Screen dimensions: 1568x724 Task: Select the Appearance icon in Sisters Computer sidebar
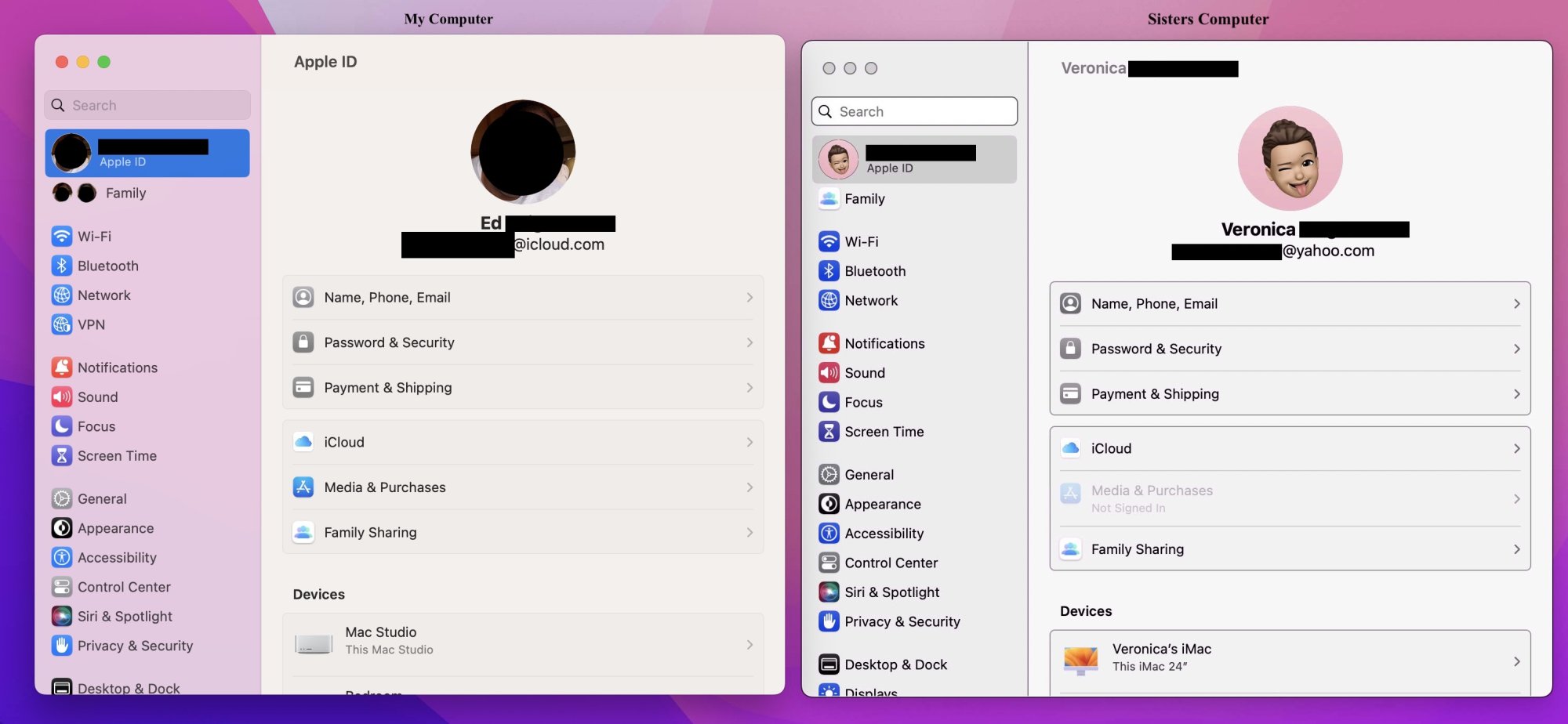pos(829,504)
